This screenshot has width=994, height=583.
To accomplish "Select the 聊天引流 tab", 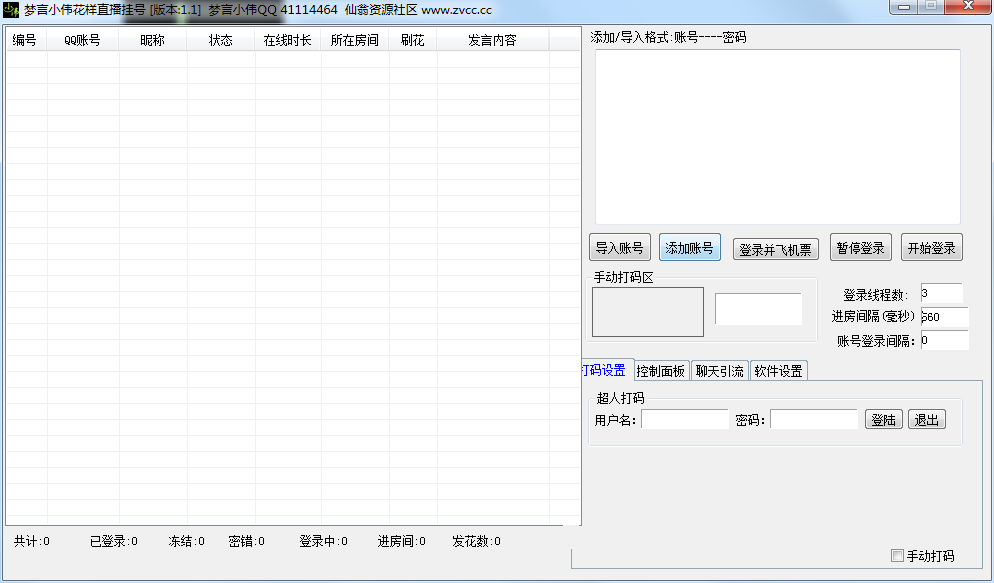I will coord(719,371).
